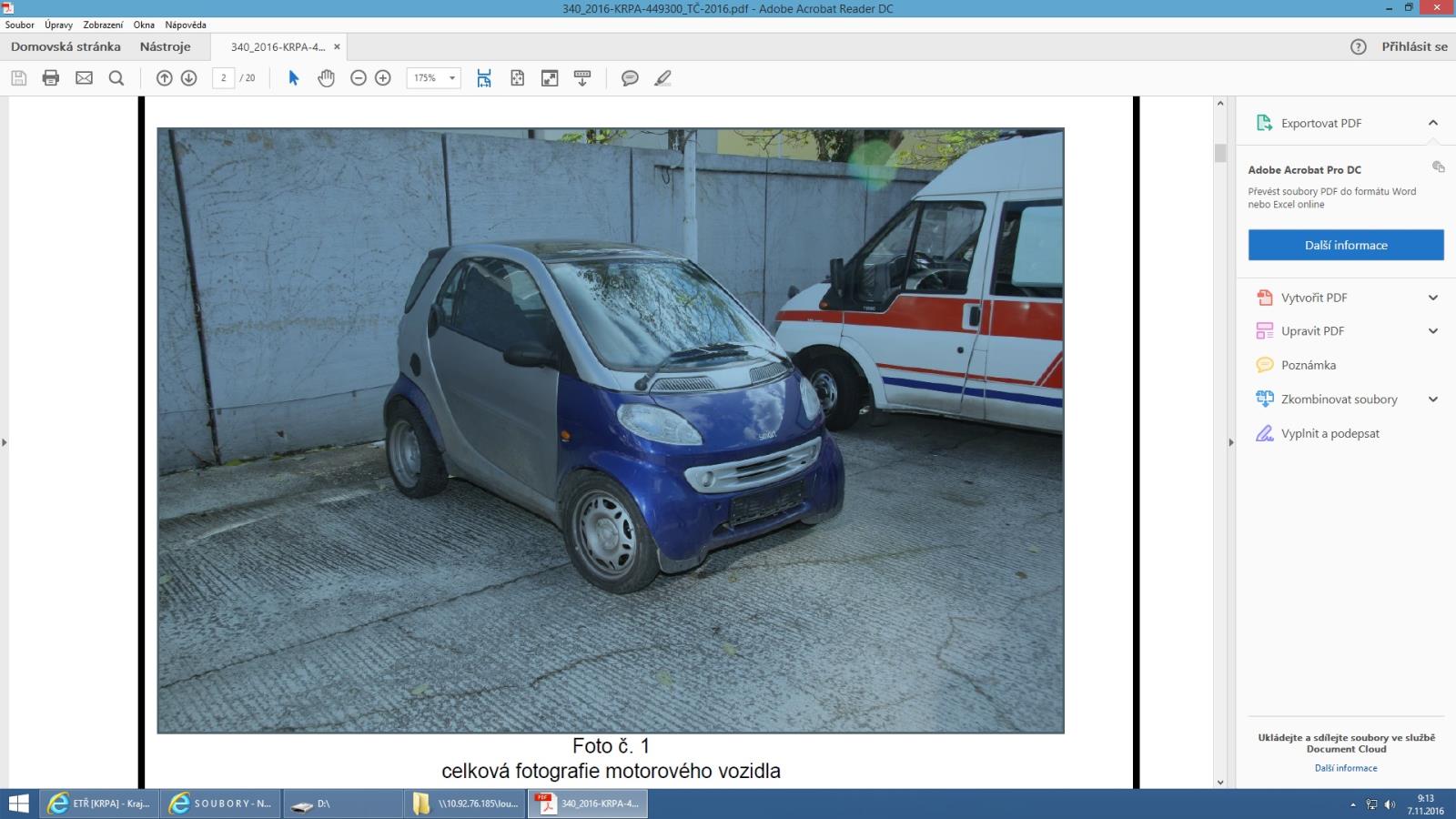Open Windows Start button

pos(18,804)
